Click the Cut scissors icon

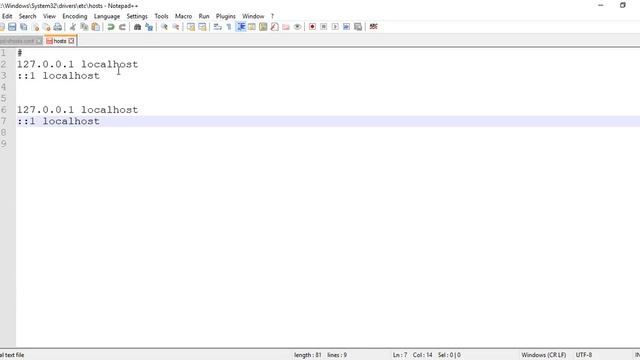pos(73,27)
